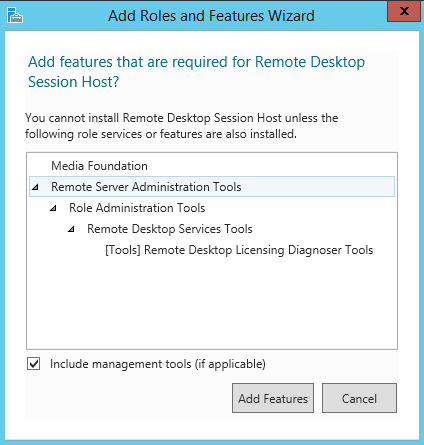
Task: Toggle the Include management tools checkbox
Action: (34, 364)
